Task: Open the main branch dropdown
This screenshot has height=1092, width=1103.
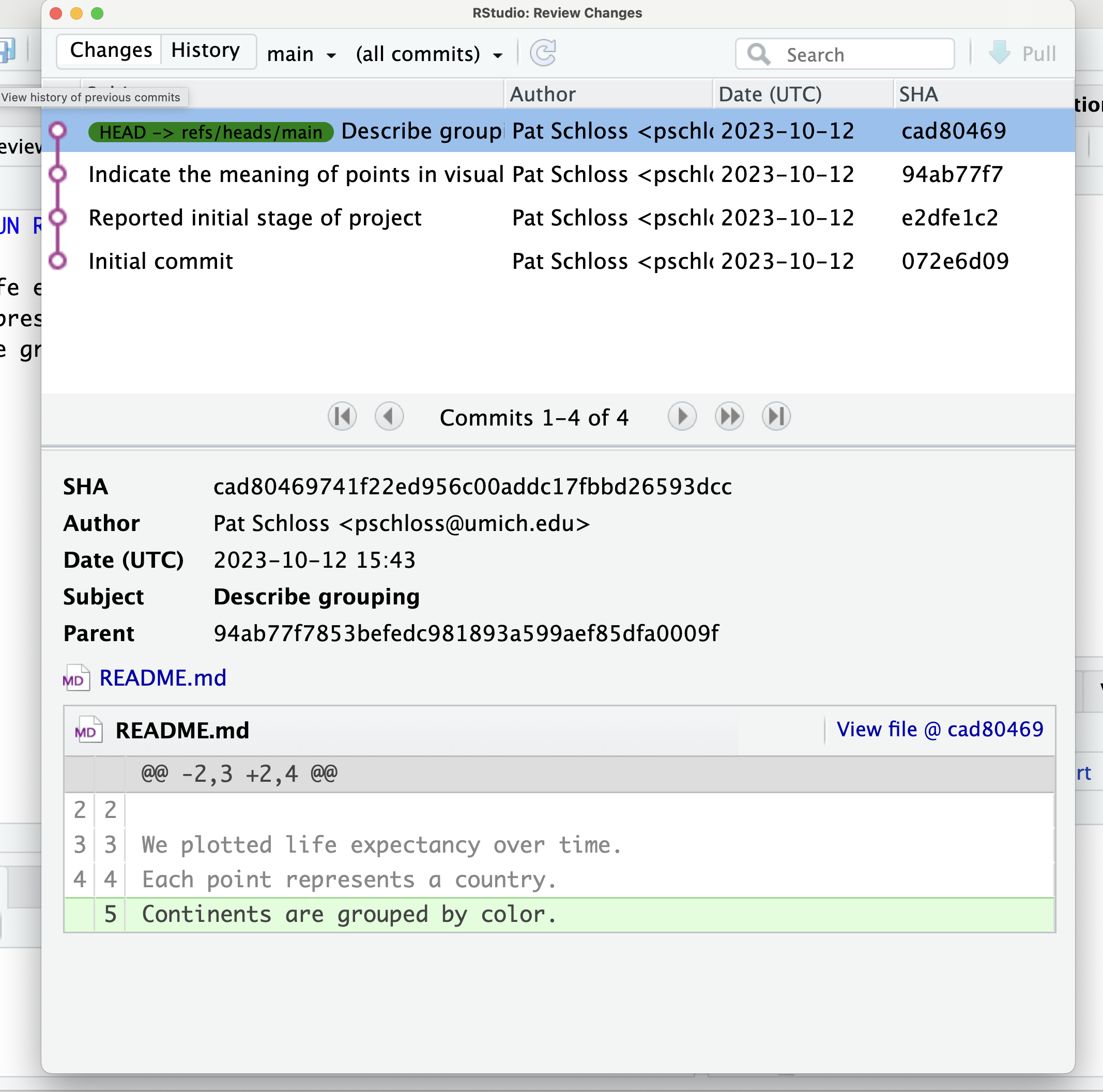Action: pos(301,54)
